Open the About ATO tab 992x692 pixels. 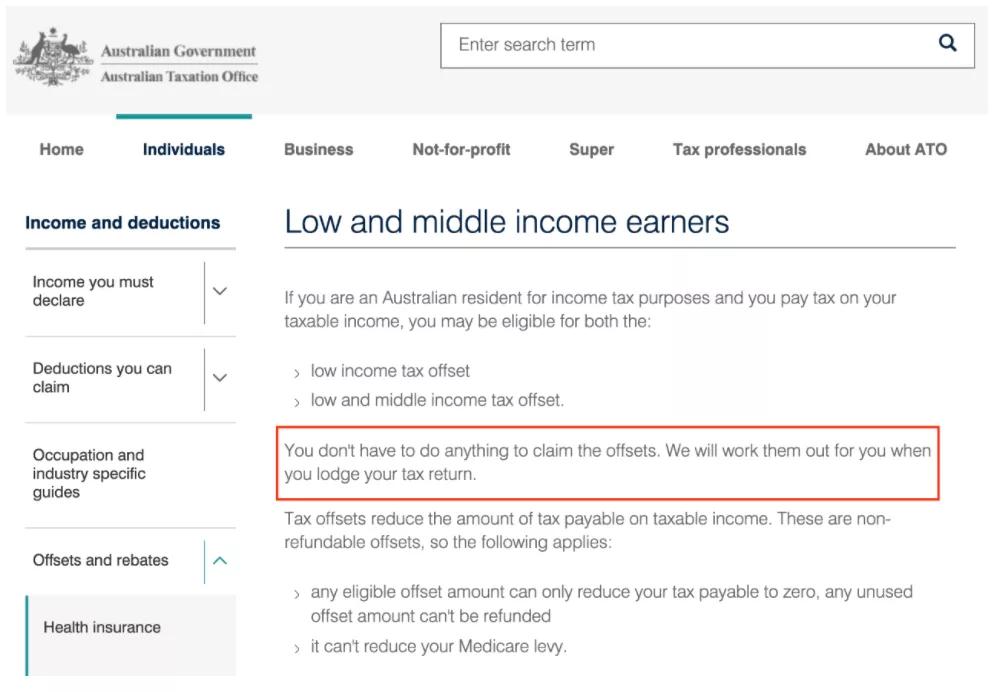(905, 149)
